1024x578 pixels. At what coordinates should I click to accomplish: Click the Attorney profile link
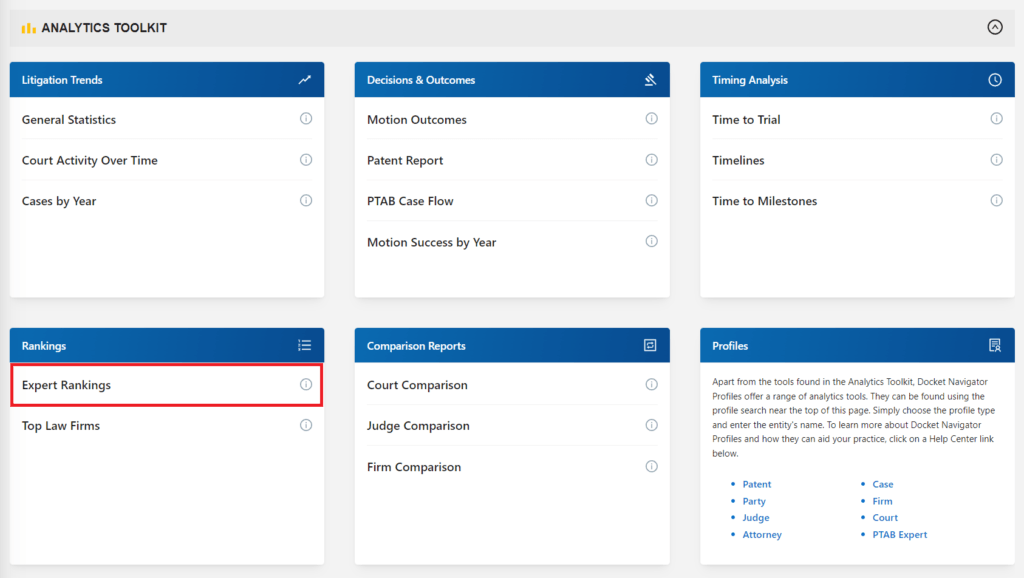(761, 534)
